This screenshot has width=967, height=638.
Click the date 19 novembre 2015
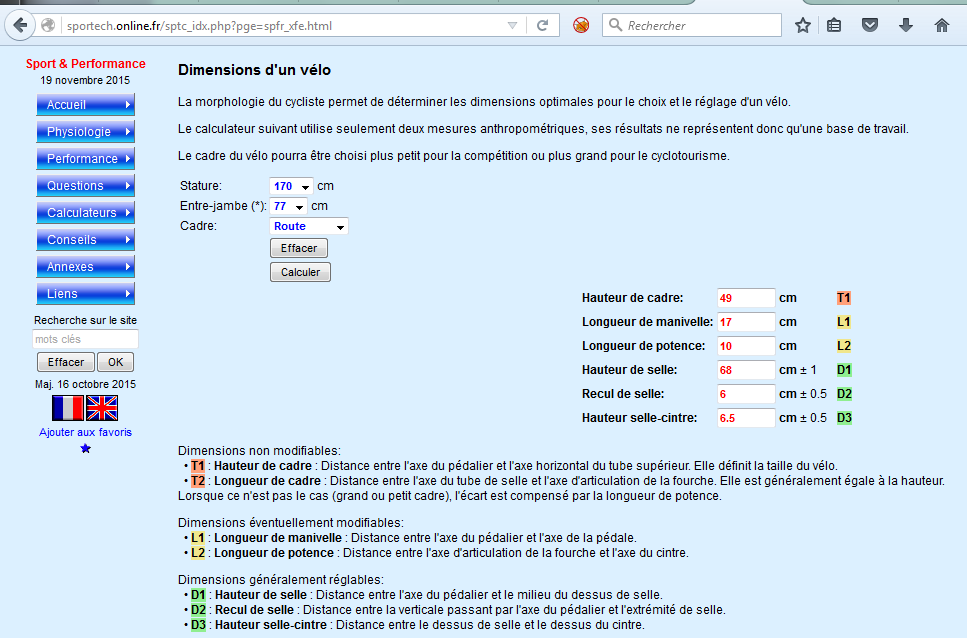(x=85, y=80)
